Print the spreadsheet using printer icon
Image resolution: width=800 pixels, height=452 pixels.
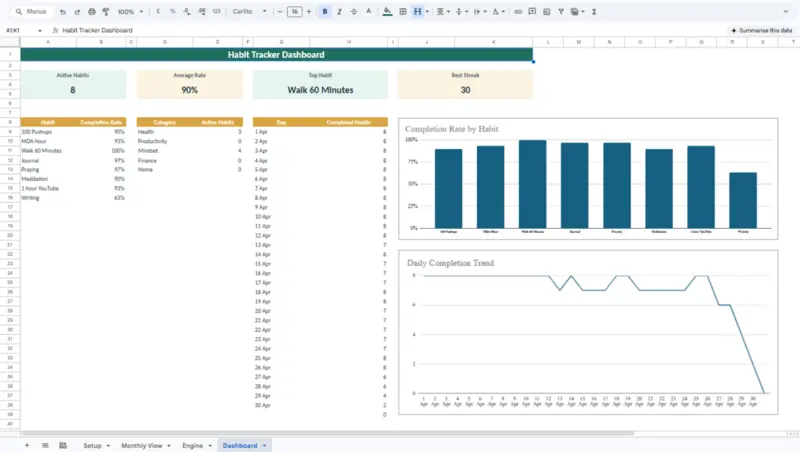(91, 12)
